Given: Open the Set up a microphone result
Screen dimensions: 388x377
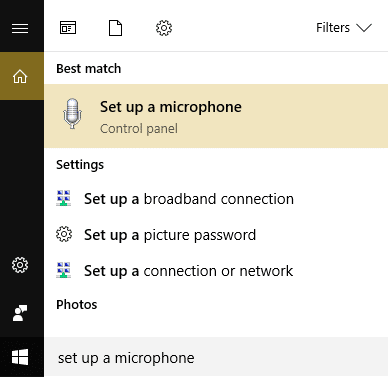Looking at the screenshot, I should [x=216, y=116].
